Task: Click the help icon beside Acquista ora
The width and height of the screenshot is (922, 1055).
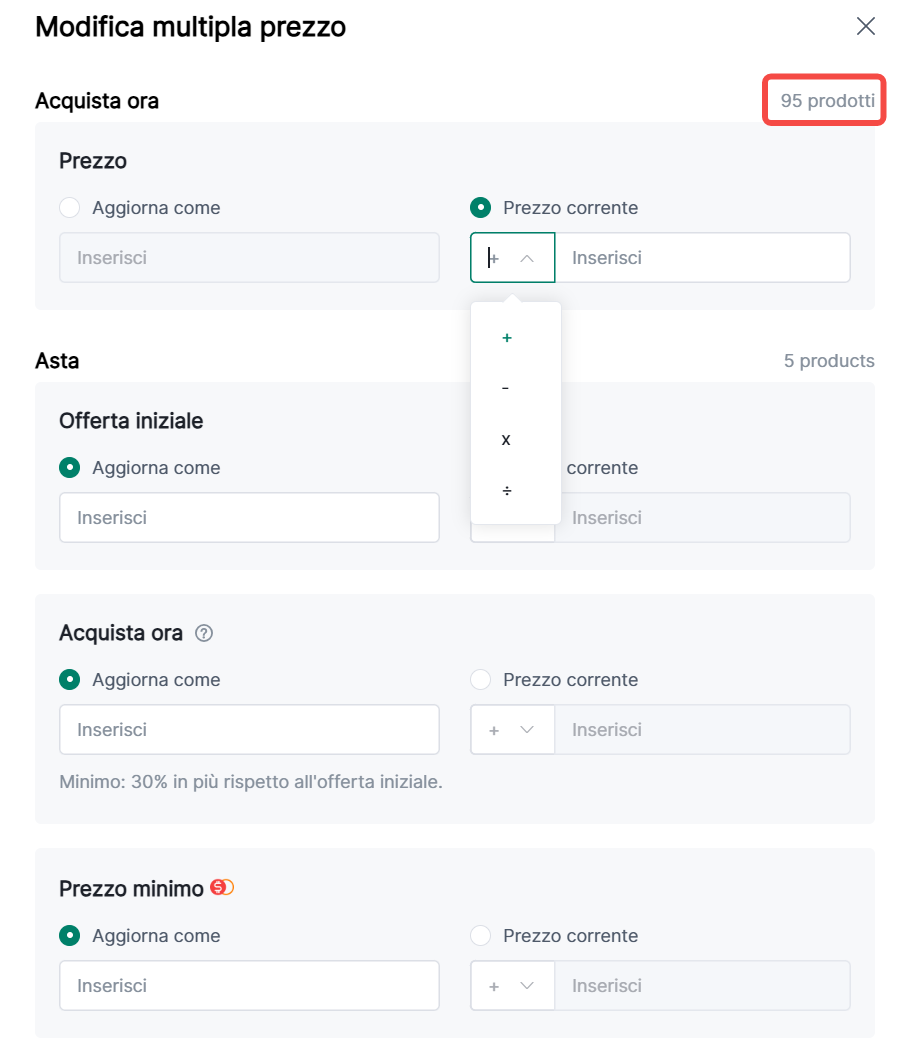Action: pyautogui.click(x=204, y=633)
